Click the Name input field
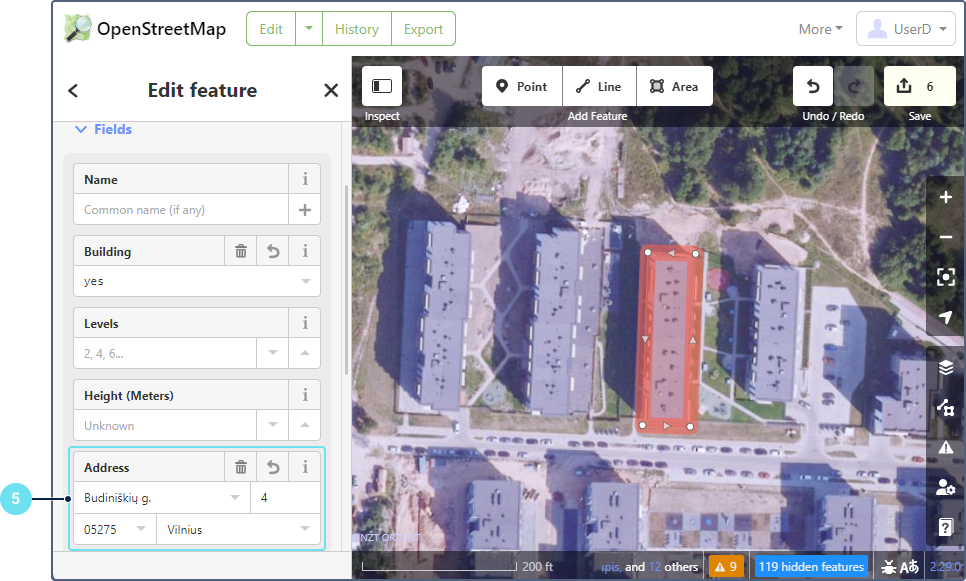Screen dimensions: 966x581 click(x=181, y=210)
